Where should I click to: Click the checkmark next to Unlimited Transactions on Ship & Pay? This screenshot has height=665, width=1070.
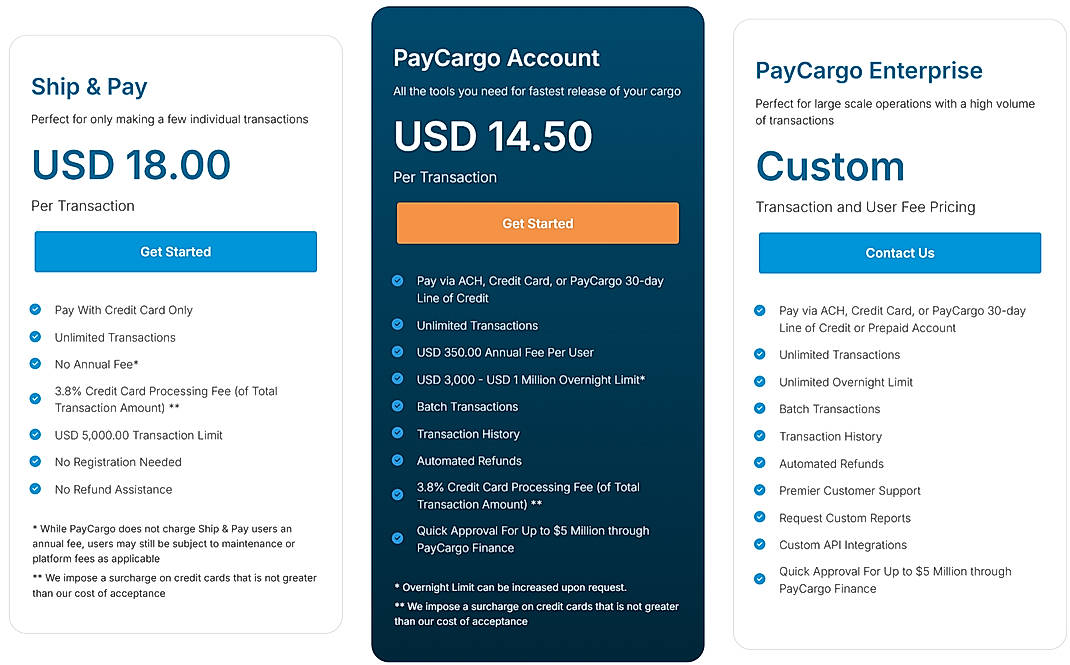click(x=35, y=338)
